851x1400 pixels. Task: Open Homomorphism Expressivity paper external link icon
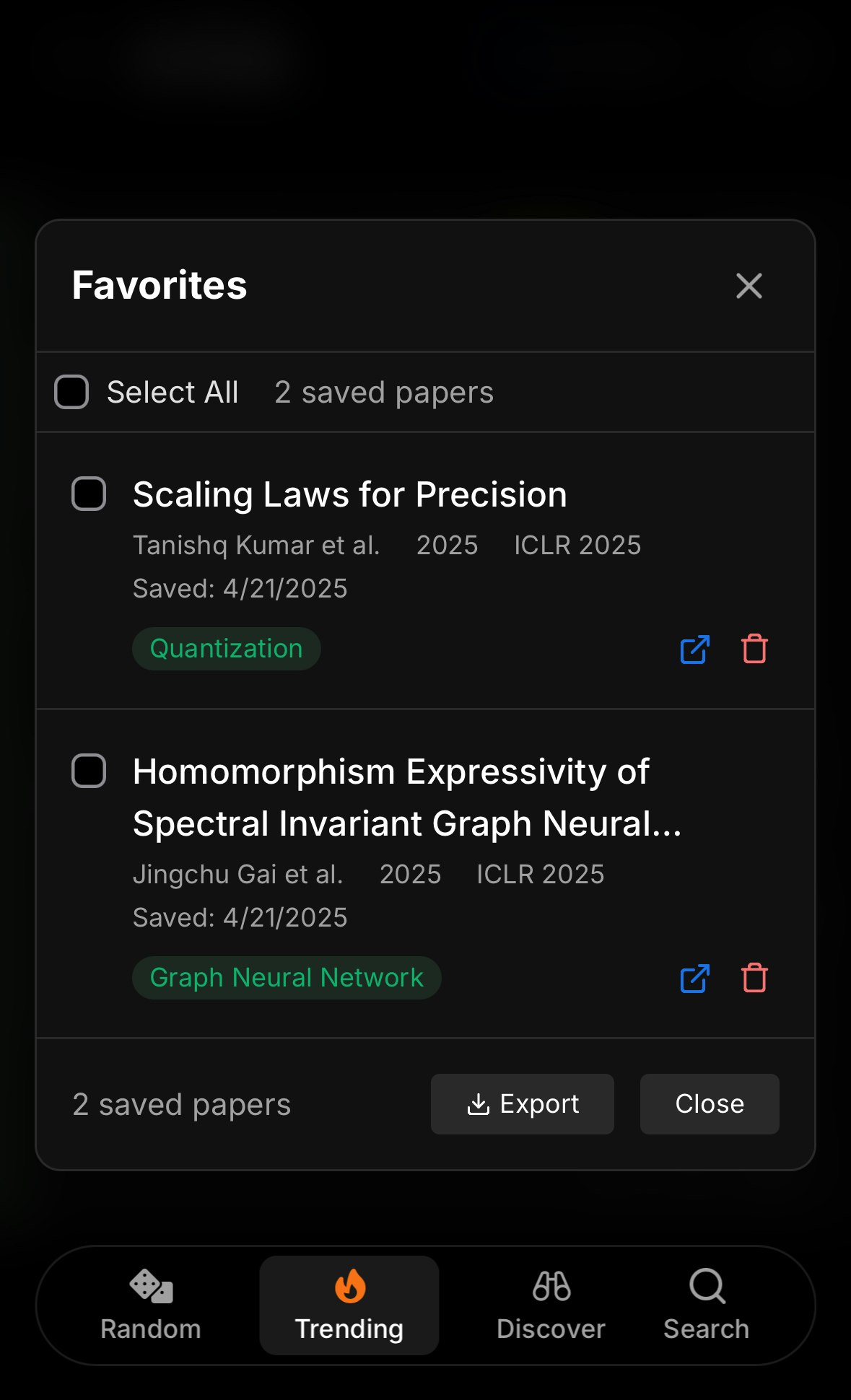(694, 978)
